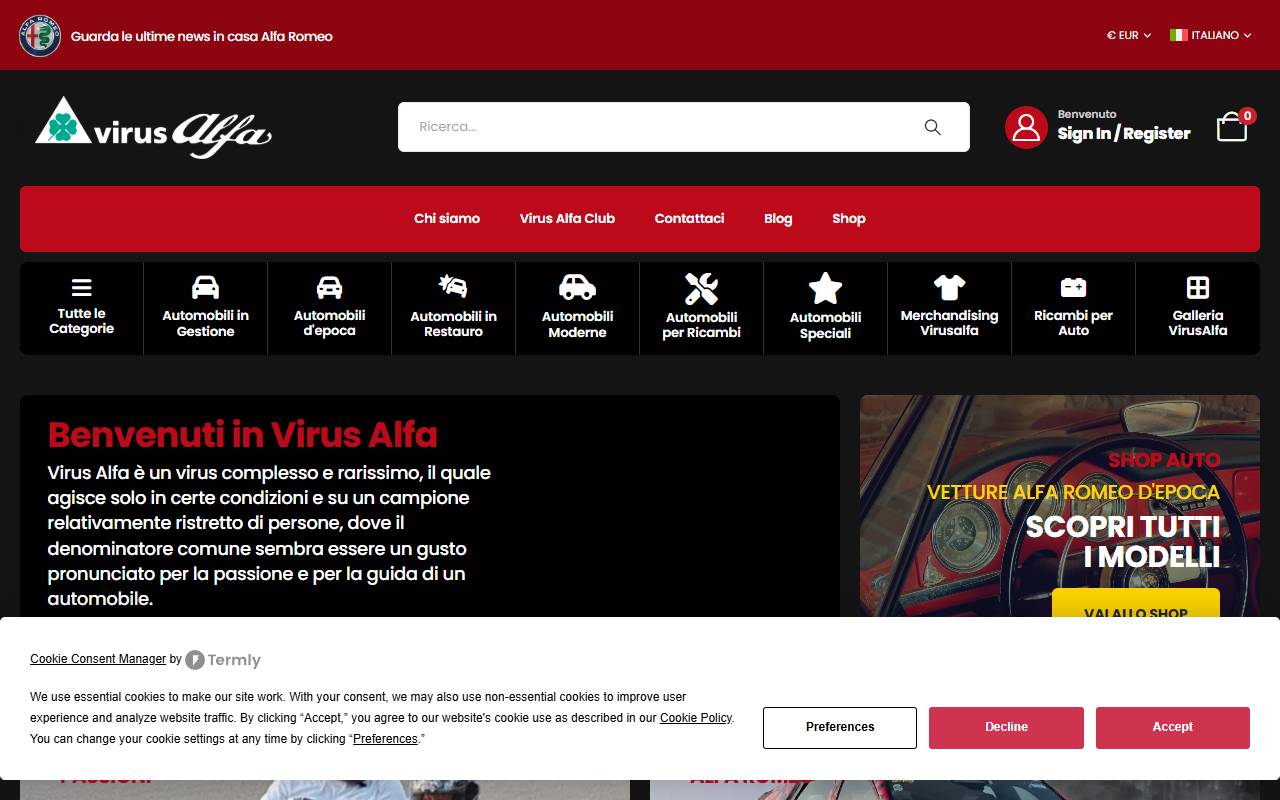Click the Shop Auto dashboard banner image
The image size is (1280, 800).
(x=1060, y=506)
